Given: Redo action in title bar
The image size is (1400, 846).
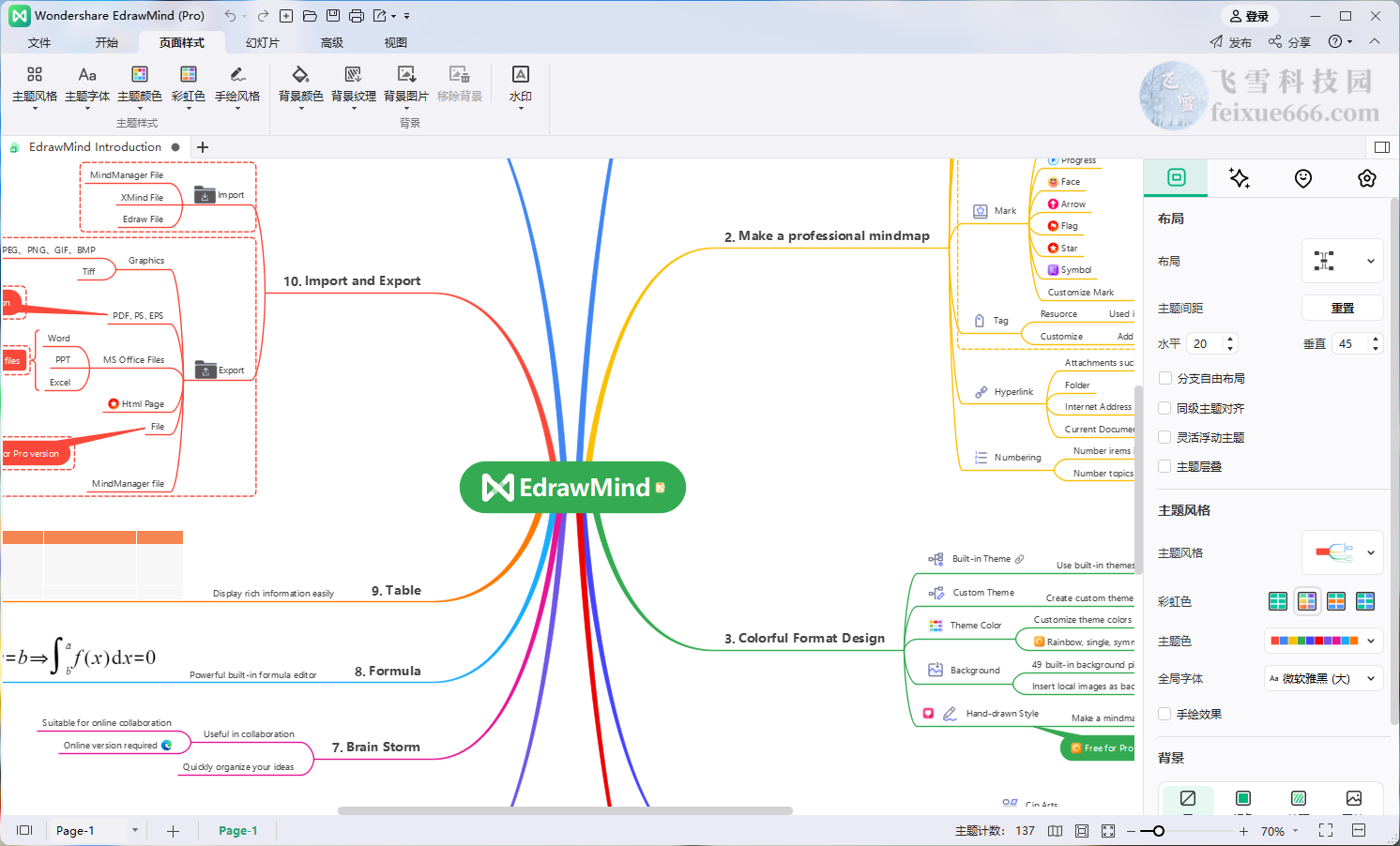Looking at the screenshot, I should click(x=263, y=16).
